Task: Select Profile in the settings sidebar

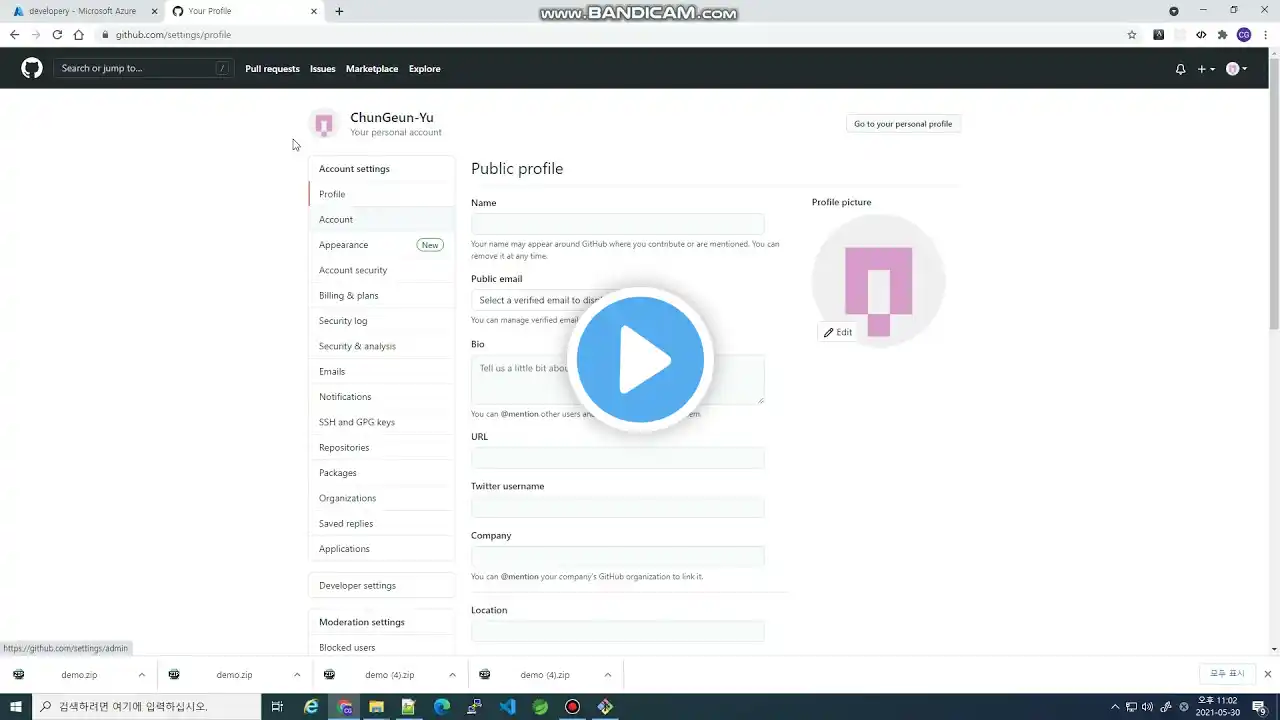Action: click(x=381, y=194)
